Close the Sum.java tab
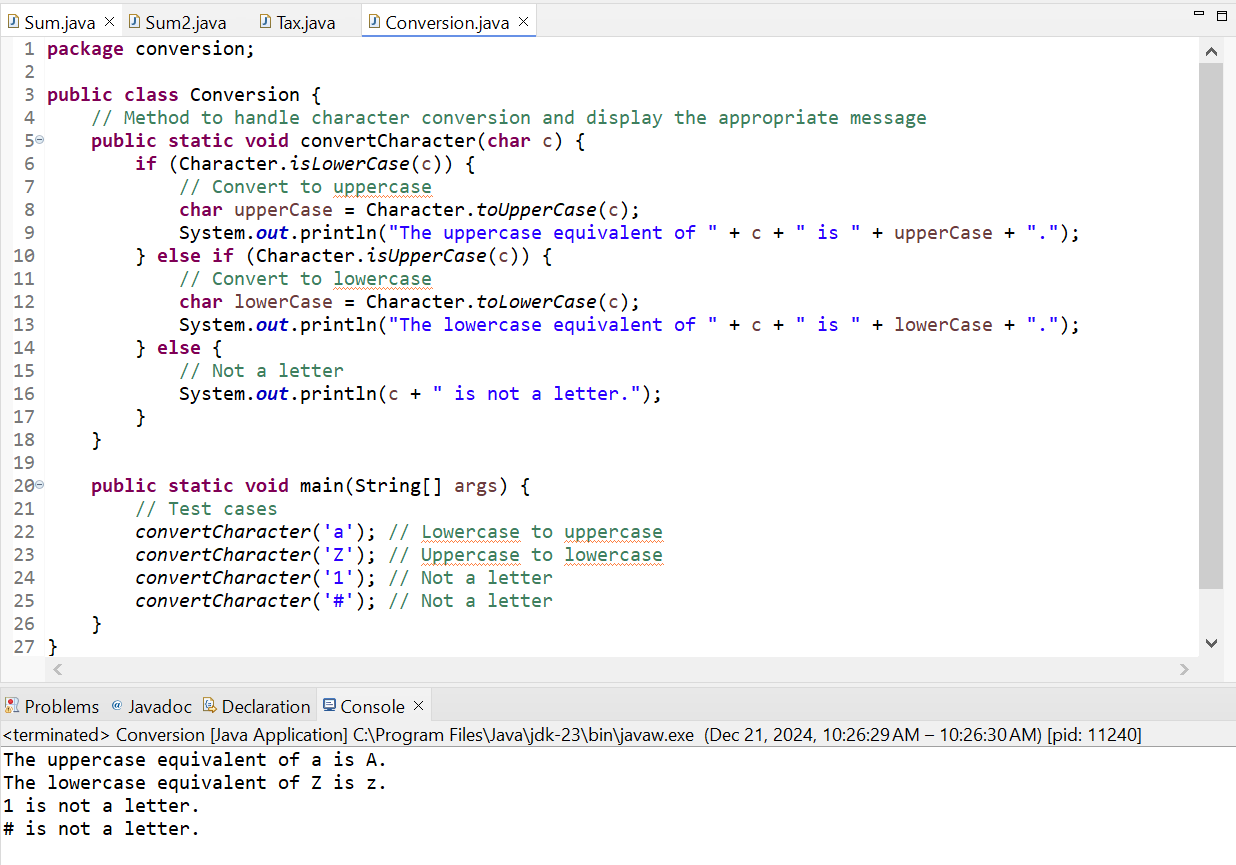Image resolution: width=1236 pixels, height=865 pixels. (x=109, y=22)
